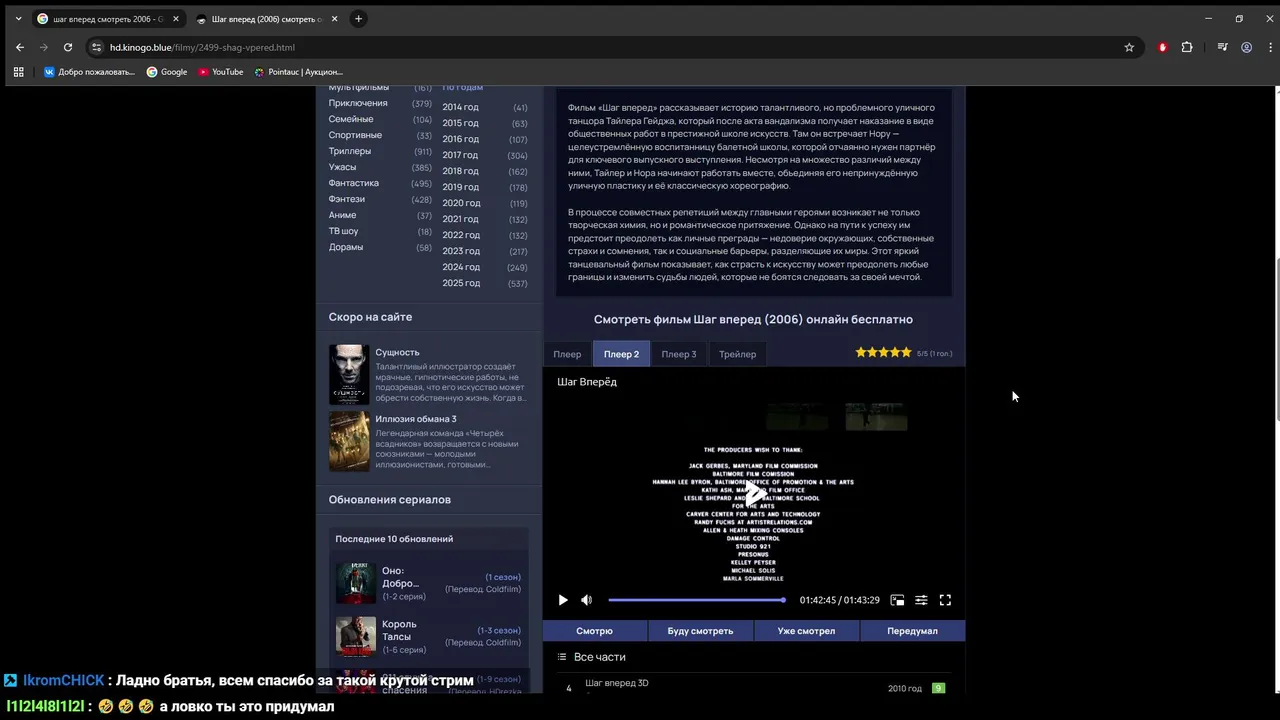
Task: Filter by '2019 год'
Action: tap(461, 187)
